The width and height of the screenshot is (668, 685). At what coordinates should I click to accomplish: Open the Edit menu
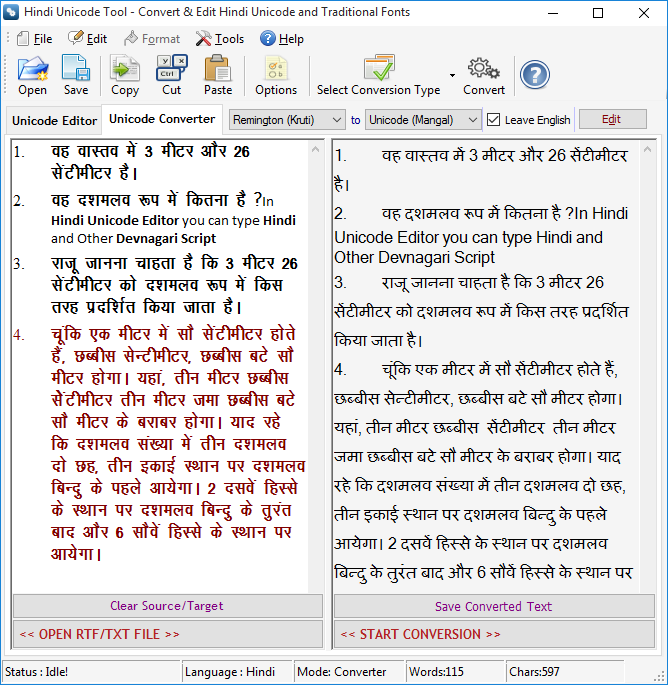click(87, 39)
